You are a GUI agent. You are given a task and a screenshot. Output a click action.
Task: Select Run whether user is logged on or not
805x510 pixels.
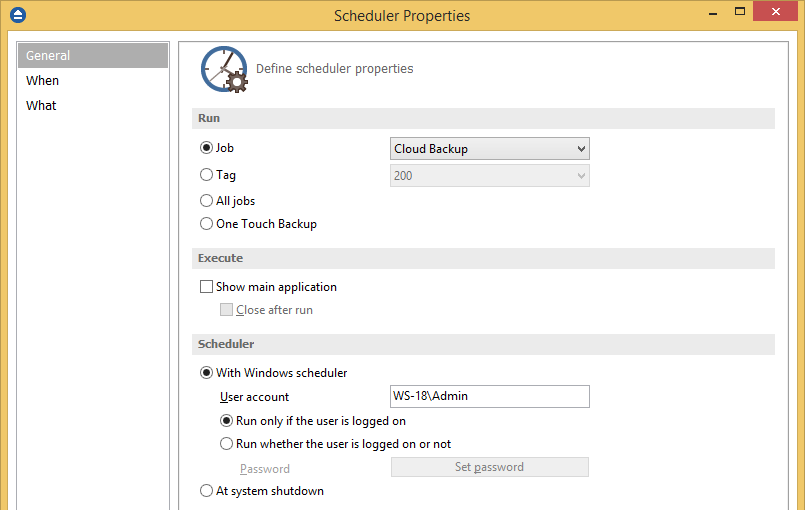point(227,444)
